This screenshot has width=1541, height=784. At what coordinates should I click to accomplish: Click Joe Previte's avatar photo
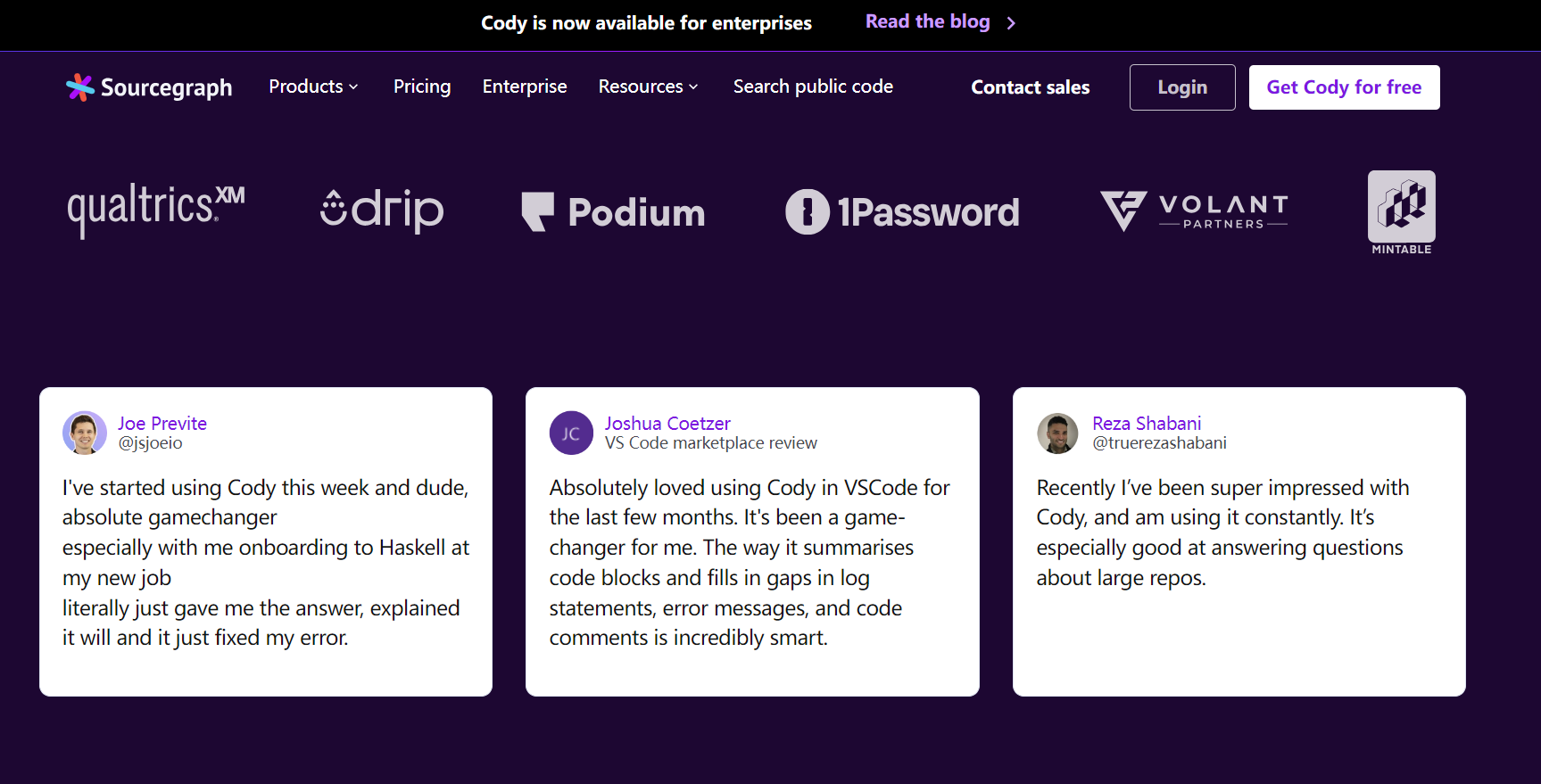click(x=85, y=433)
